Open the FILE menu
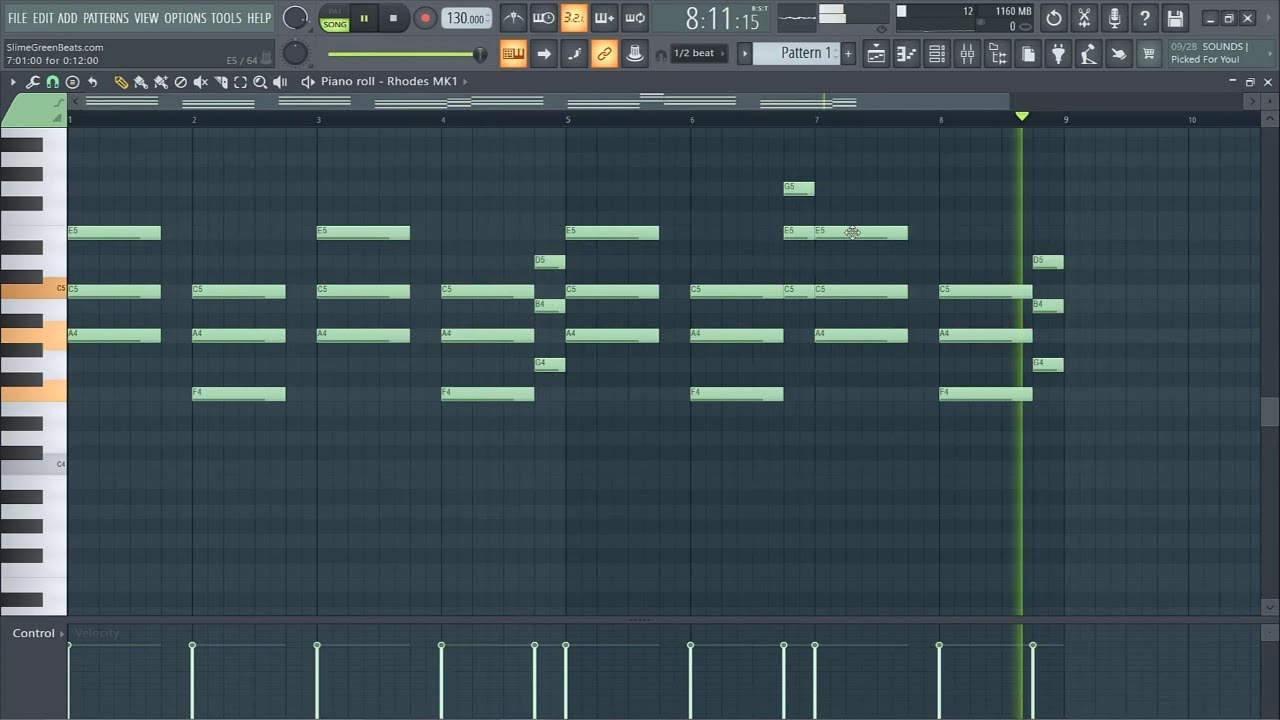 pos(18,18)
